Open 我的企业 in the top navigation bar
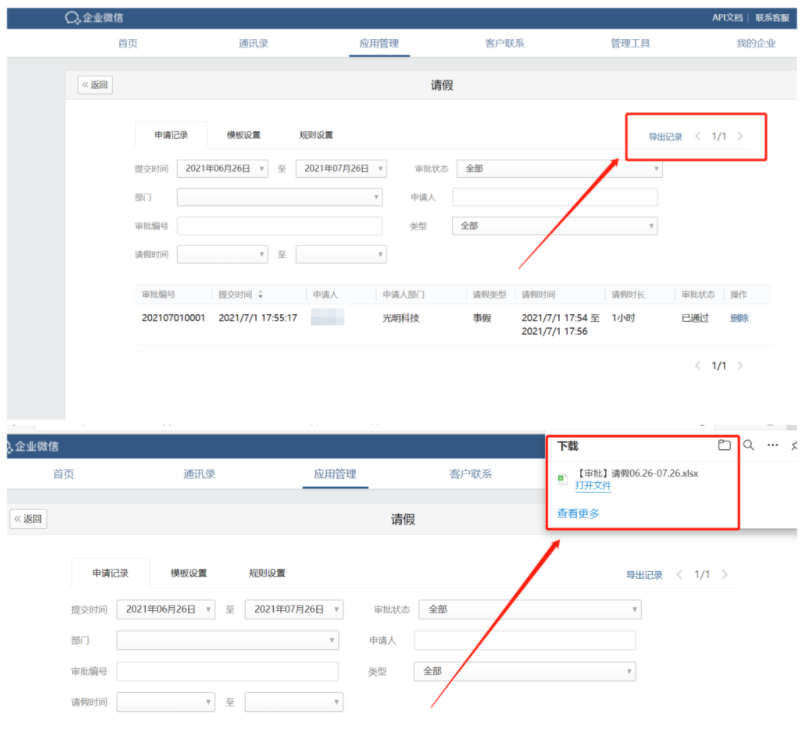 [x=756, y=44]
